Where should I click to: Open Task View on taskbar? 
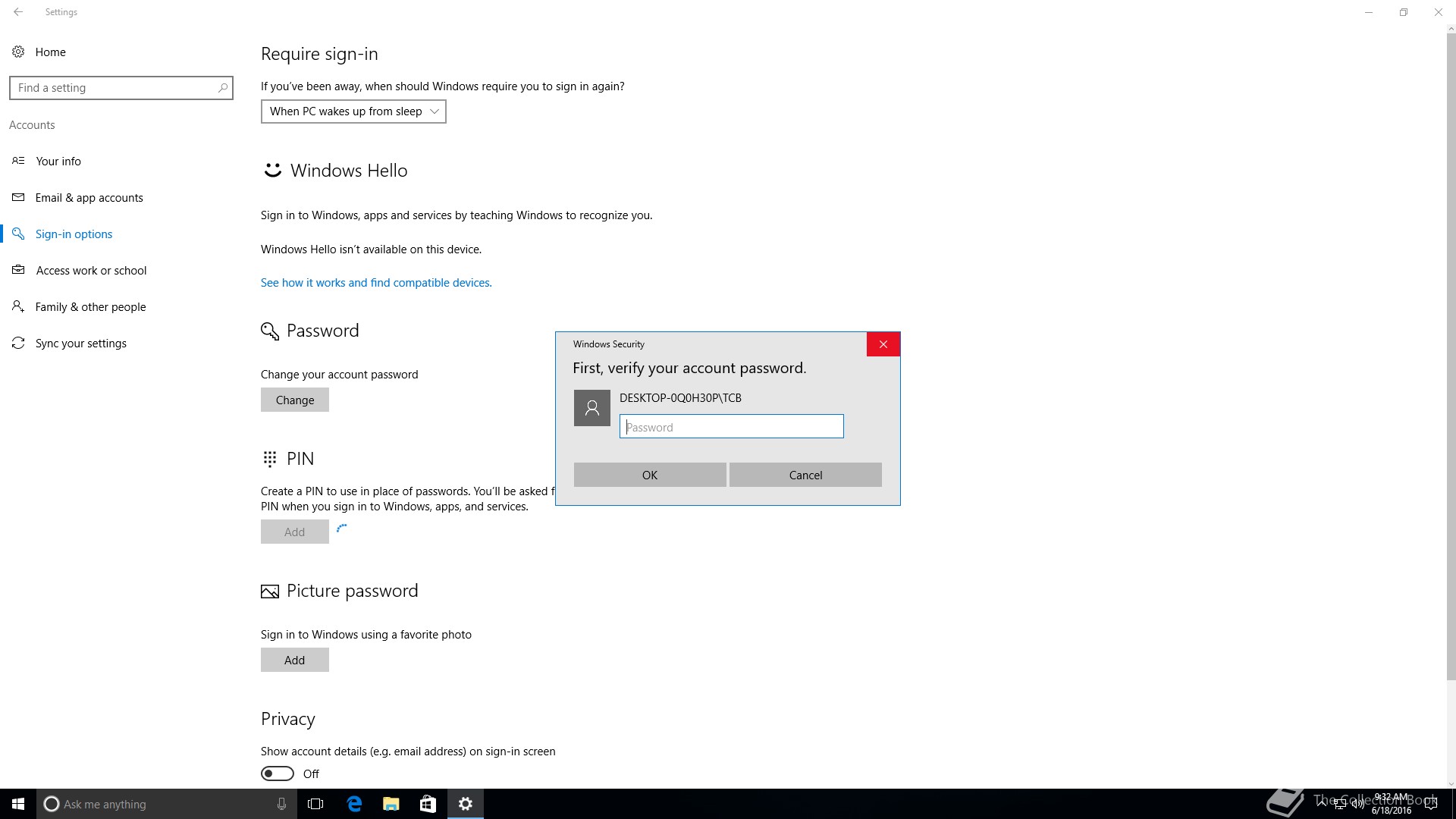315,804
